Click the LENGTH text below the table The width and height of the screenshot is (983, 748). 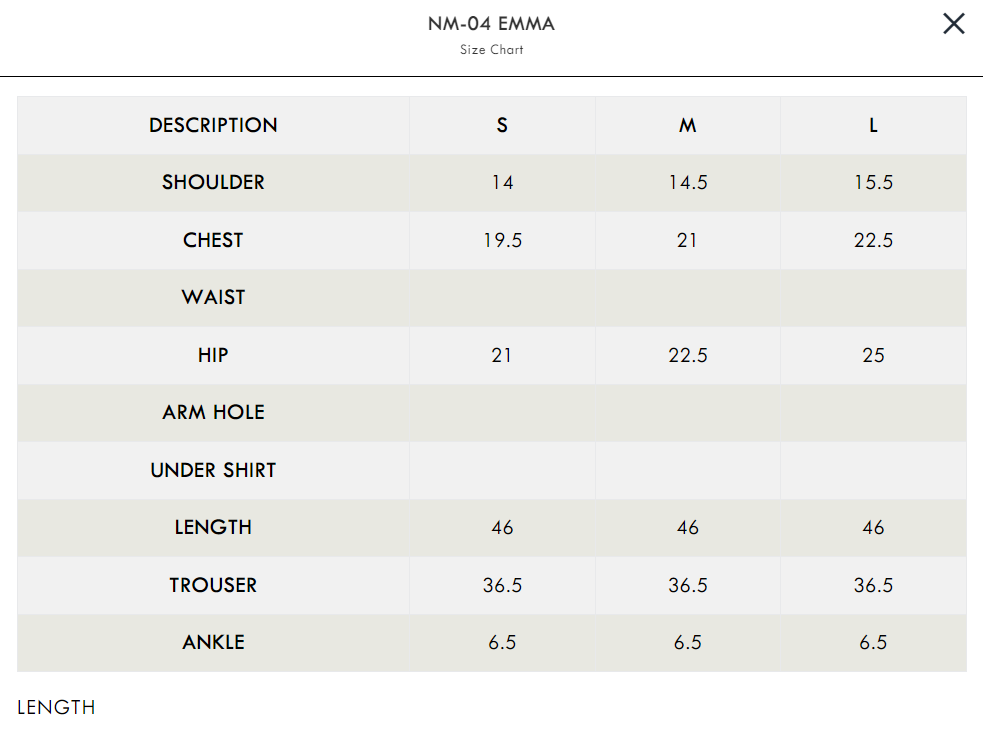click(x=56, y=708)
